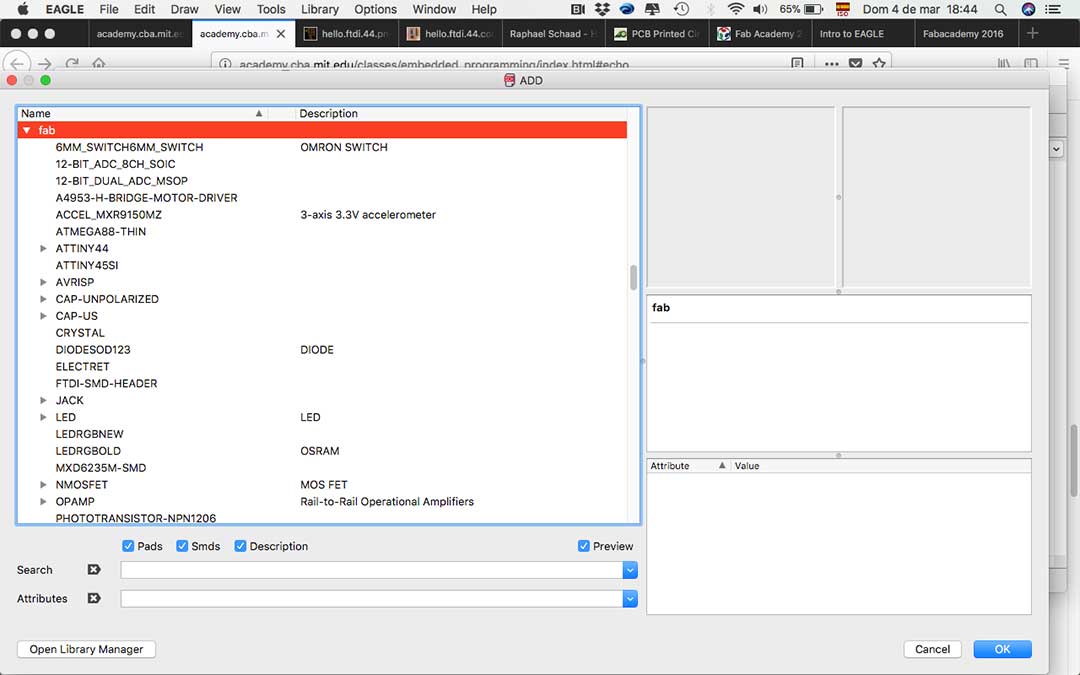Select LEDRGBNEW part
Viewport: 1080px width, 675px height.
(90, 434)
